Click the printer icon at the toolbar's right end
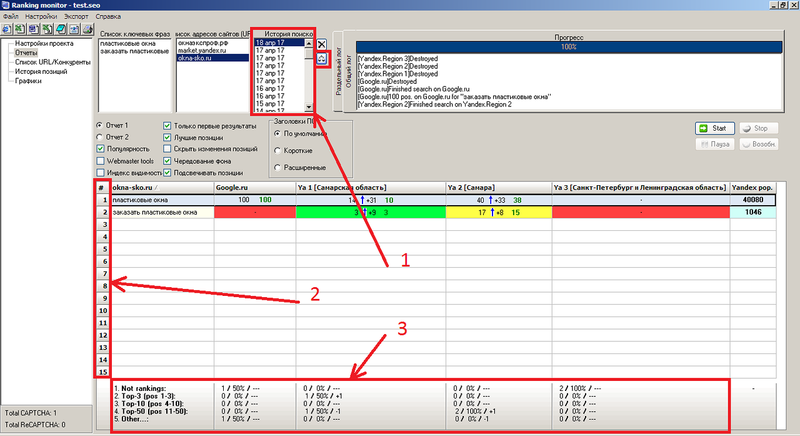Image resolution: width=800 pixels, height=436 pixels. pos(88,30)
